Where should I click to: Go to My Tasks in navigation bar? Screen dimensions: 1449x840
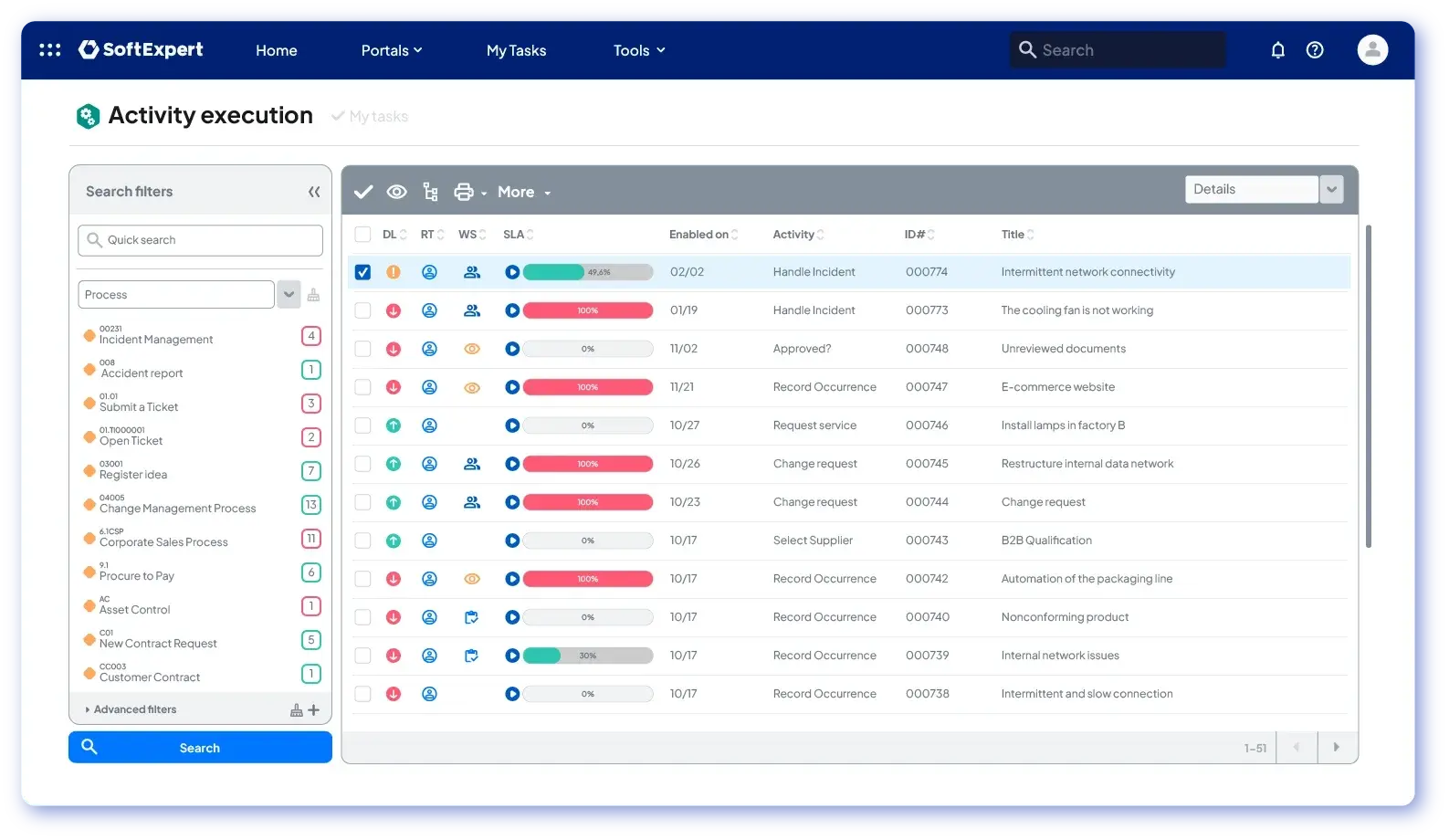click(x=516, y=50)
